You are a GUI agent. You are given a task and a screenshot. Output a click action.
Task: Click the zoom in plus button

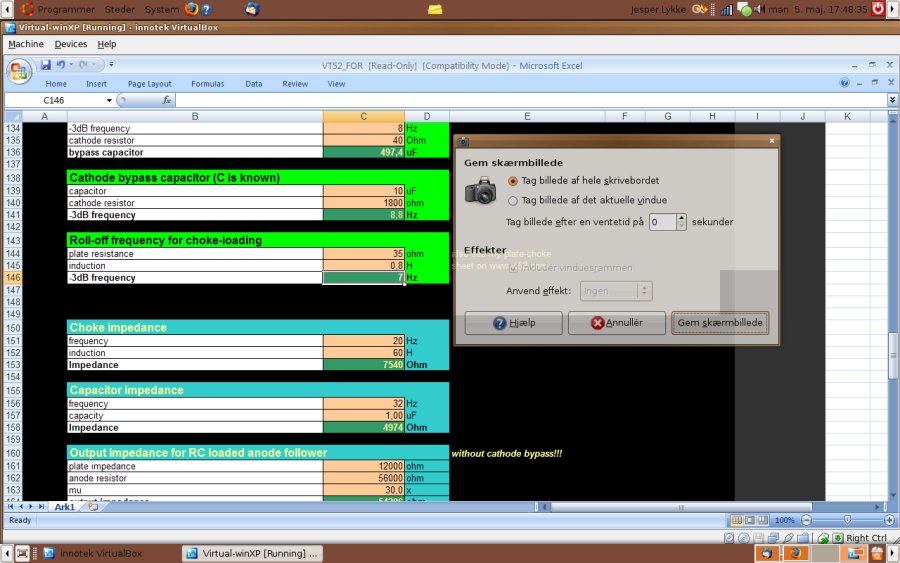[x=889, y=521]
